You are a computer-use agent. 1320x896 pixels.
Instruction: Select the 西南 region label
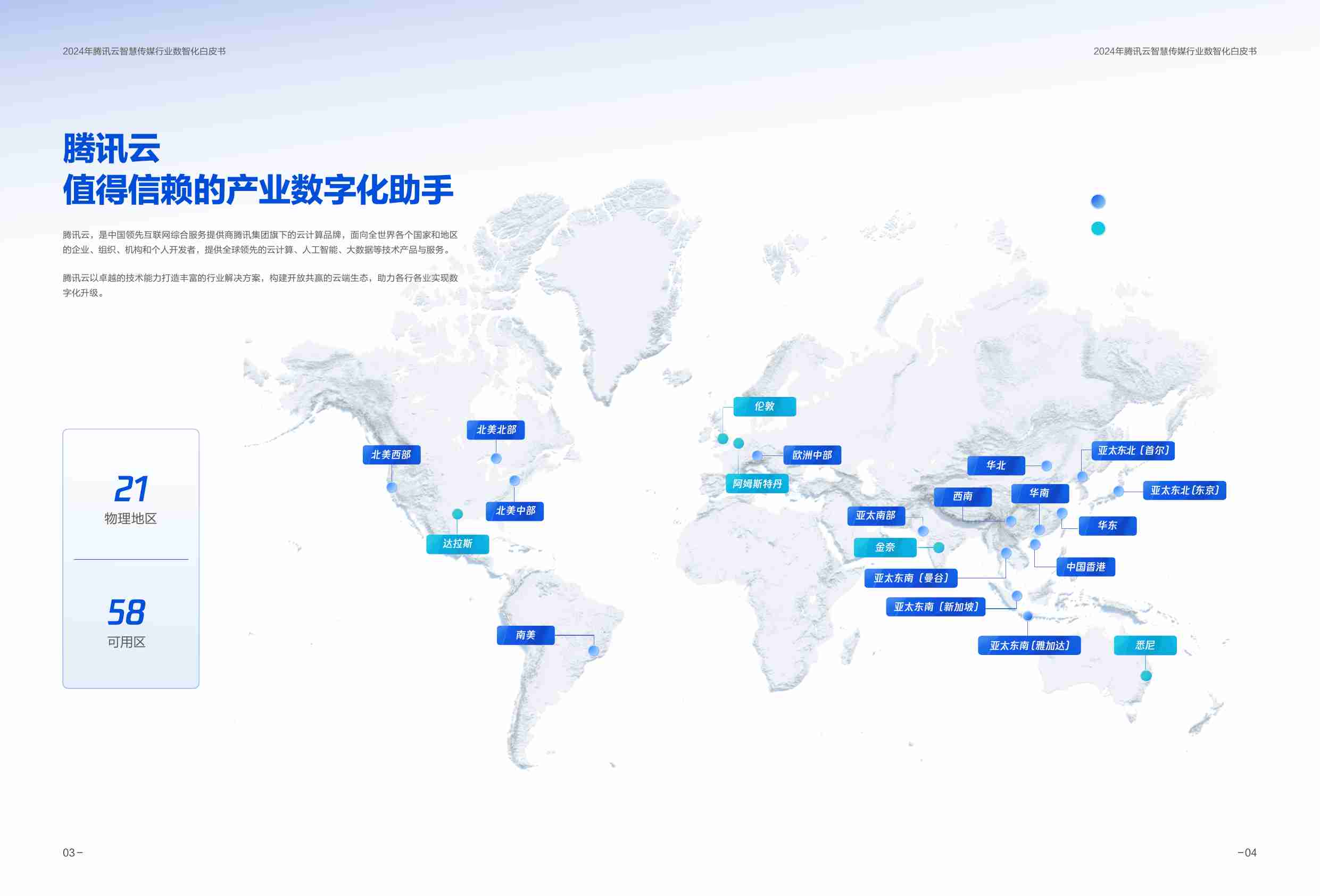pos(963,496)
